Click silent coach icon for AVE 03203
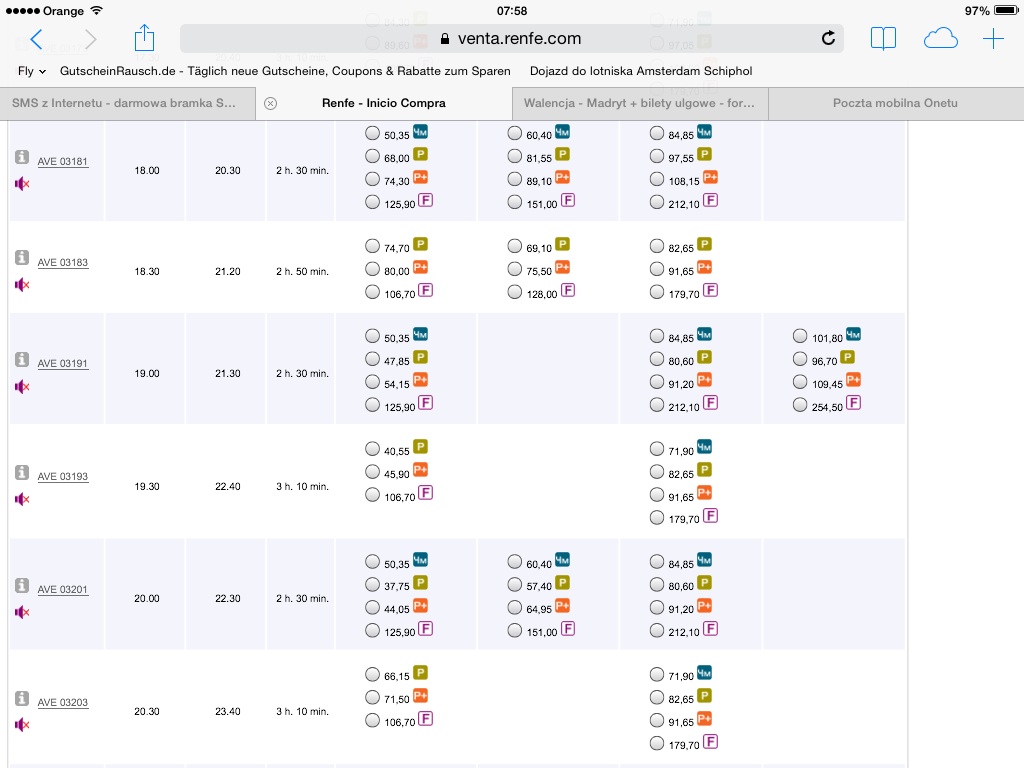Viewport: 1024px width, 768px height. pos(22,724)
